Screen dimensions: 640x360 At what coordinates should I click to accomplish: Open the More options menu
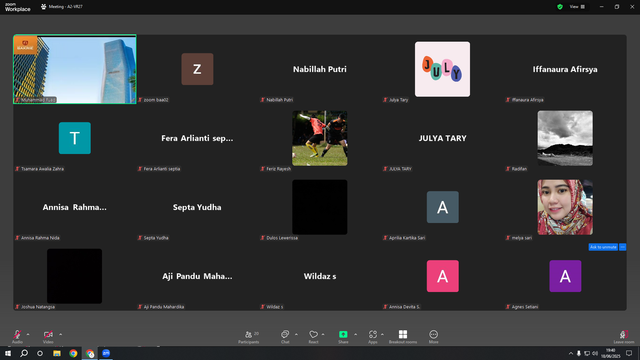point(433,336)
